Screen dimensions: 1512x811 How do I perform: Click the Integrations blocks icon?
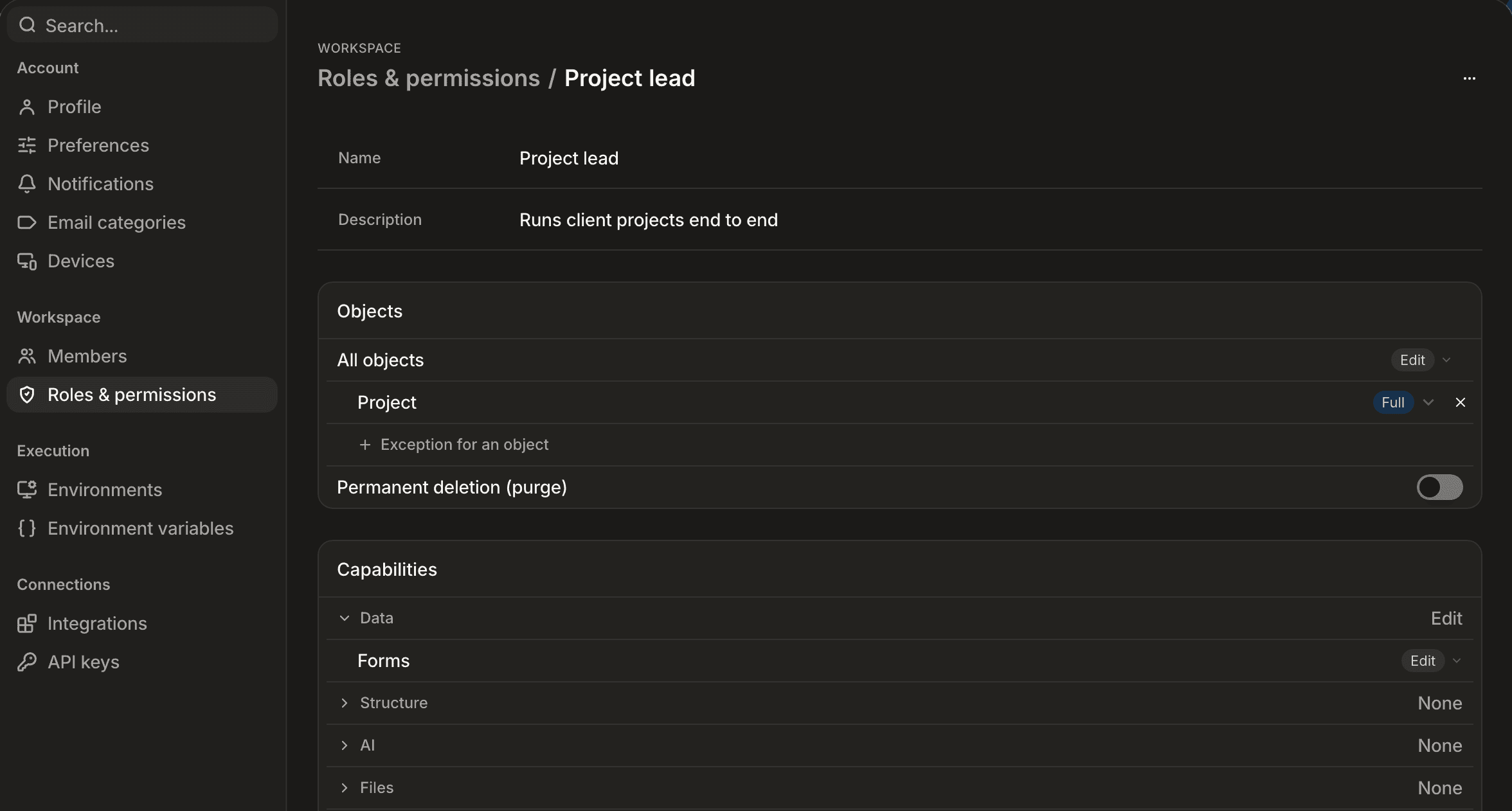click(27, 623)
